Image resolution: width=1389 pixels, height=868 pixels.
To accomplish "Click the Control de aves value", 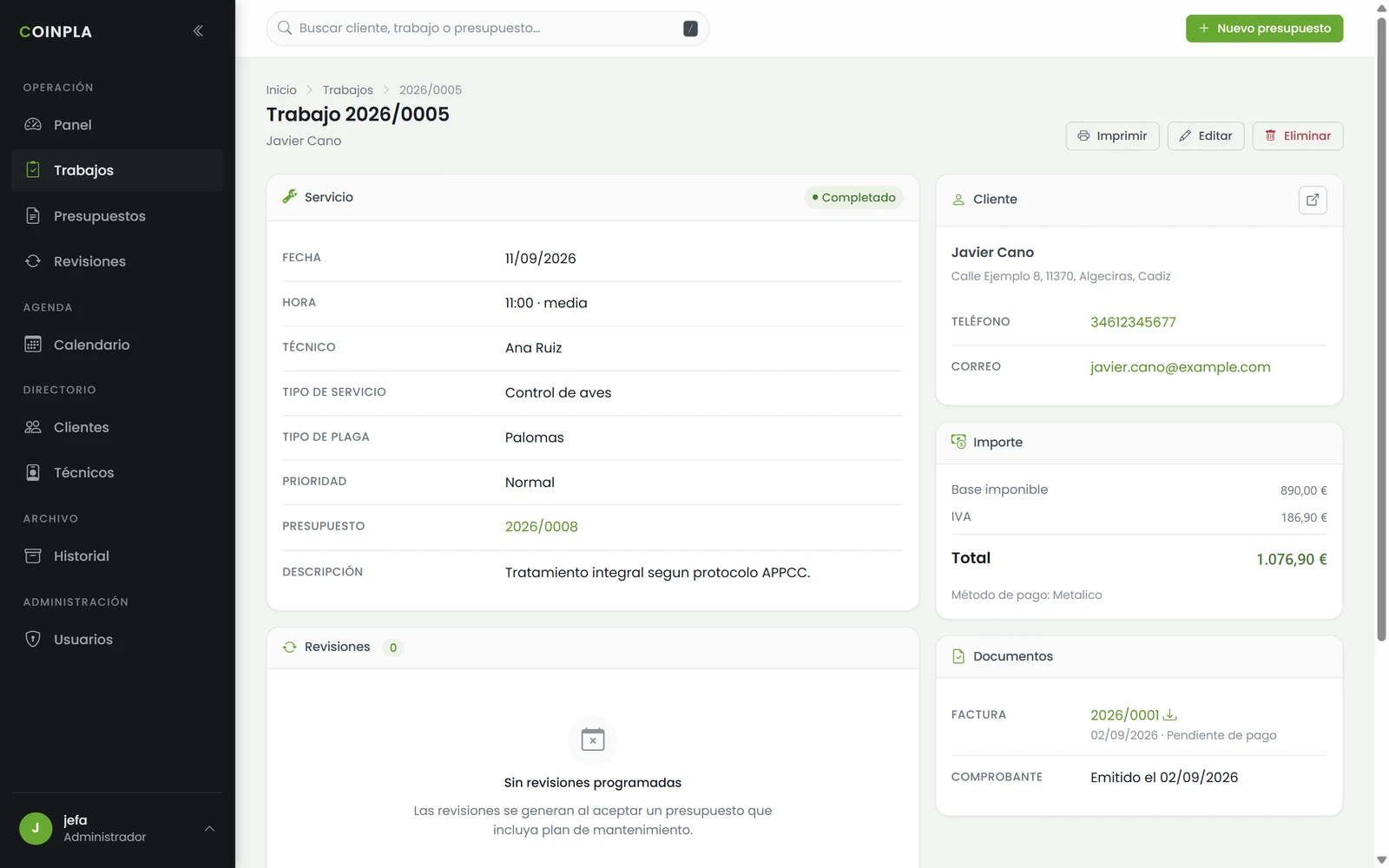I will pyautogui.click(x=558, y=393).
